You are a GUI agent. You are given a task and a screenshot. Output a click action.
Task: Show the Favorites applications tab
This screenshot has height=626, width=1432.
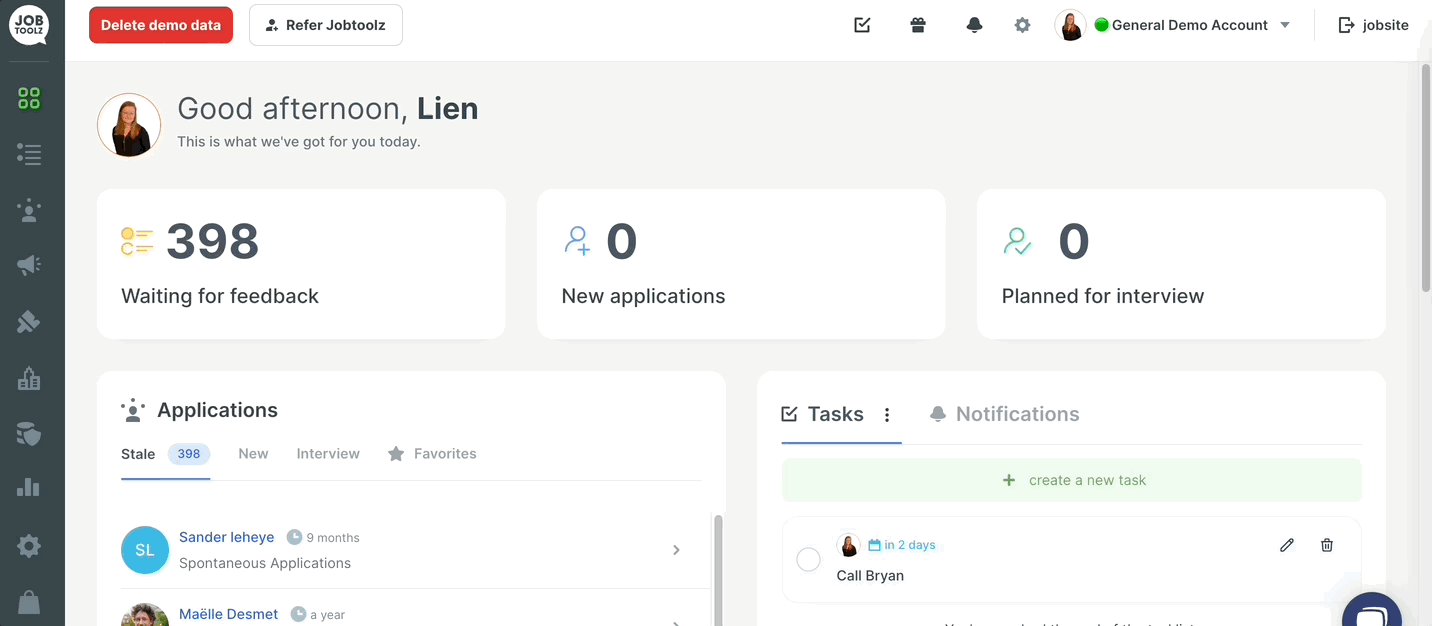(x=432, y=454)
